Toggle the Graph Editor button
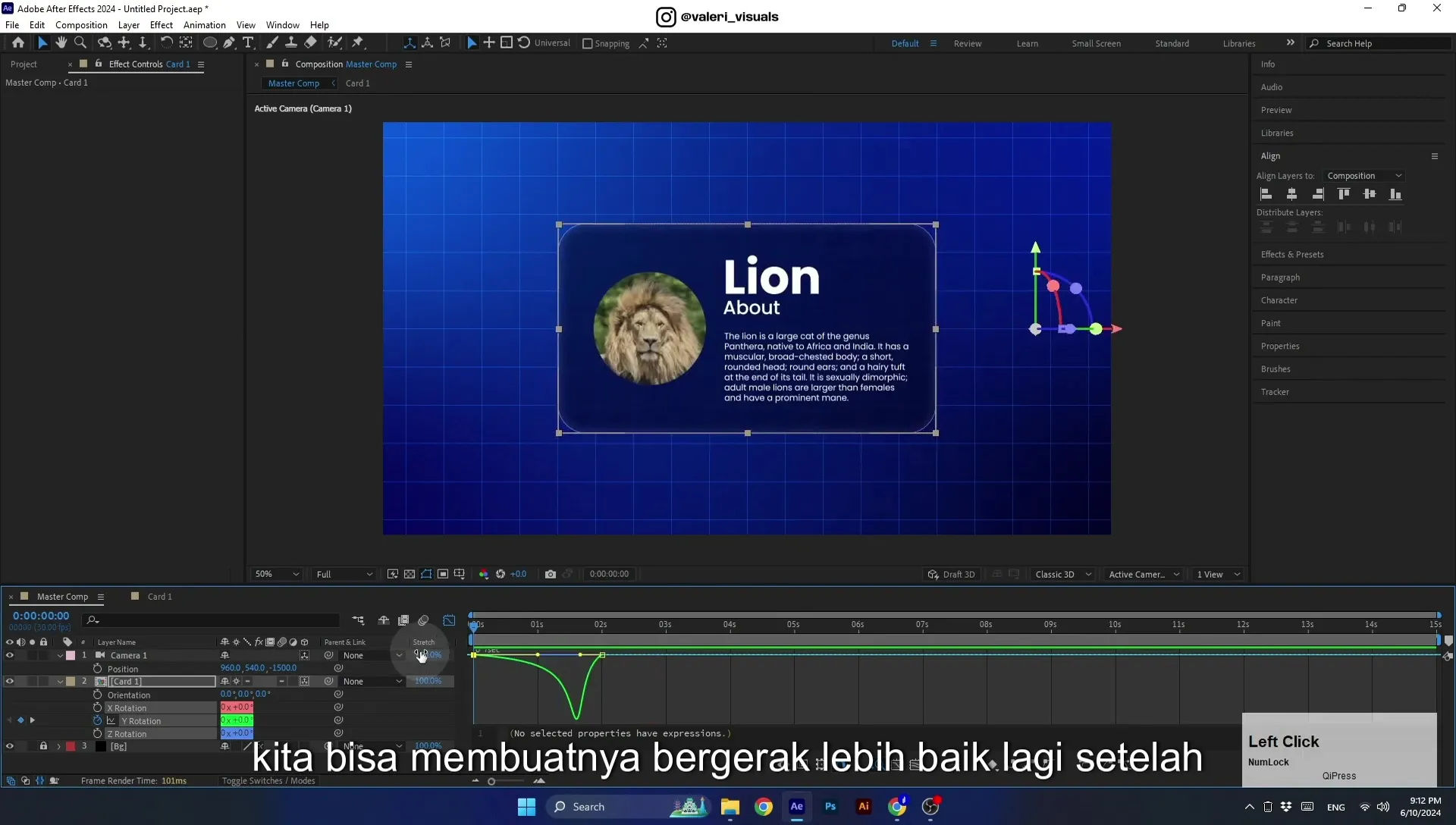The height and width of the screenshot is (825, 1456). click(449, 620)
